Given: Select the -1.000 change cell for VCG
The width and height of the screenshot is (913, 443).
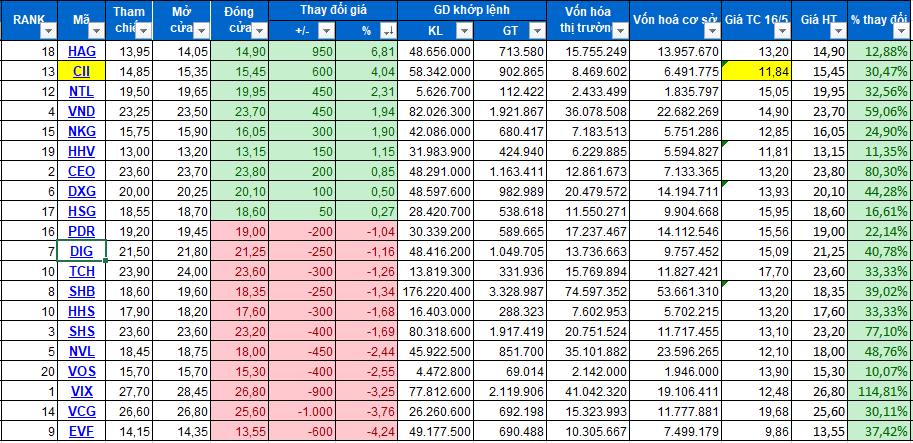Looking at the screenshot, I should point(303,413).
